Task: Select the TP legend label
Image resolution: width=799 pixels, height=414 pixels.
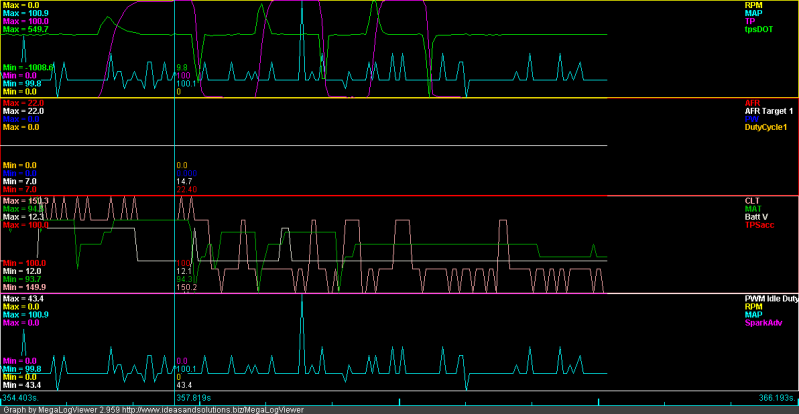Action: pos(750,21)
